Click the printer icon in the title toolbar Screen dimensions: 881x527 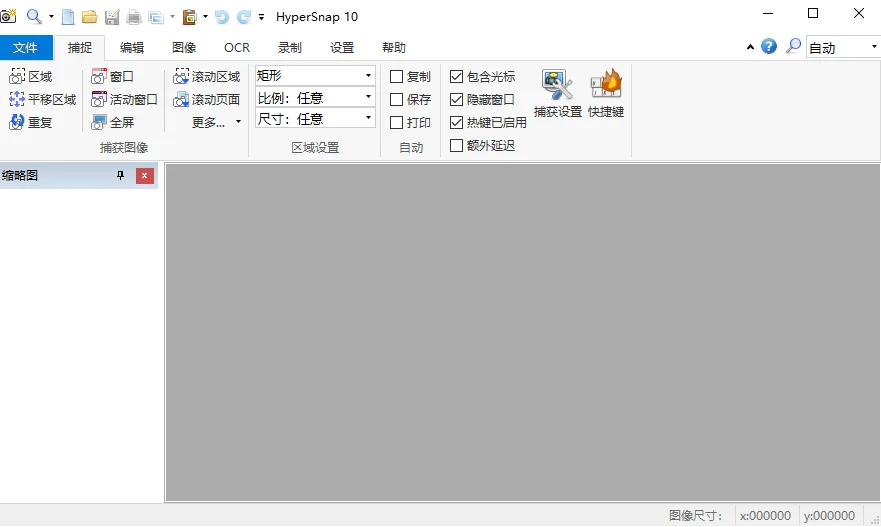point(134,17)
